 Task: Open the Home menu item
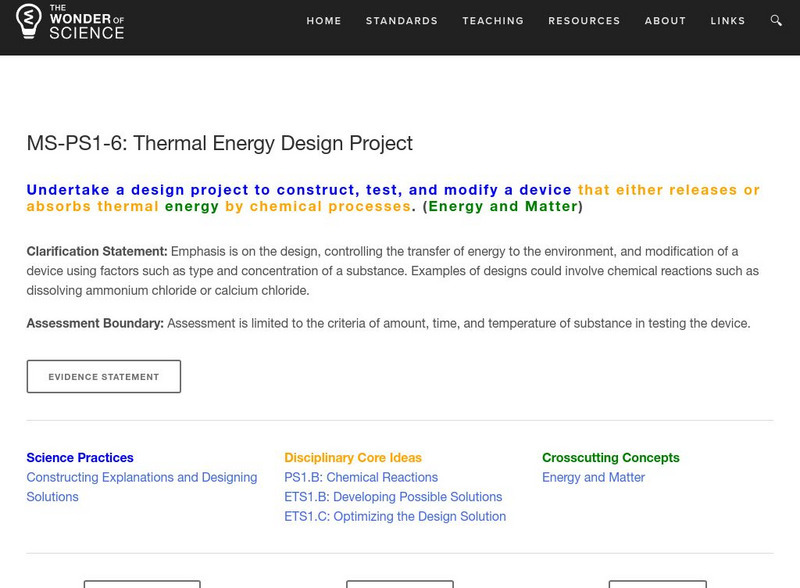pyautogui.click(x=324, y=21)
